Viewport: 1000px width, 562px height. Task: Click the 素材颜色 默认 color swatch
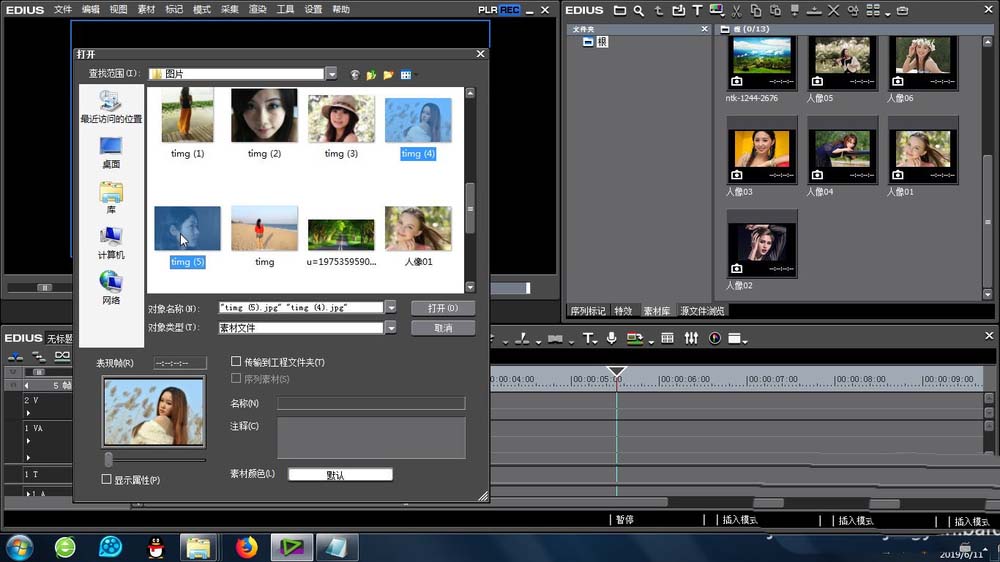coord(340,475)
